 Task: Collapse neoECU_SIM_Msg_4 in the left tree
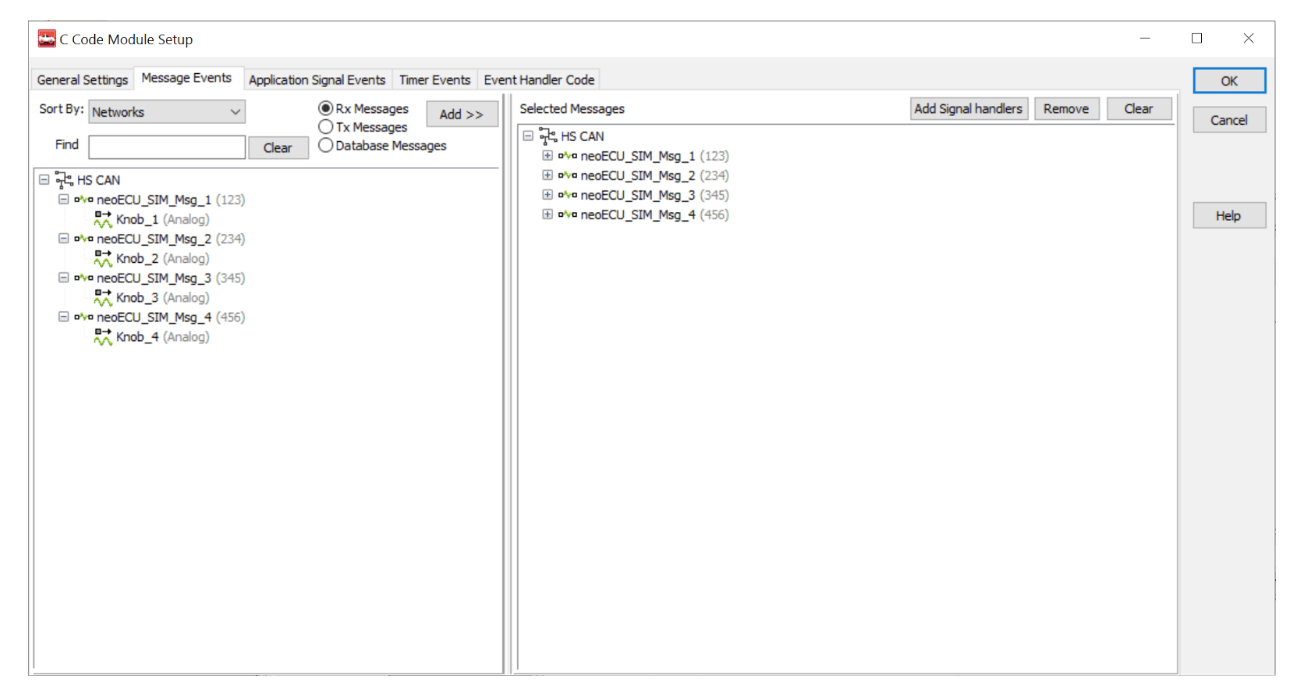(x=63, y=317)
